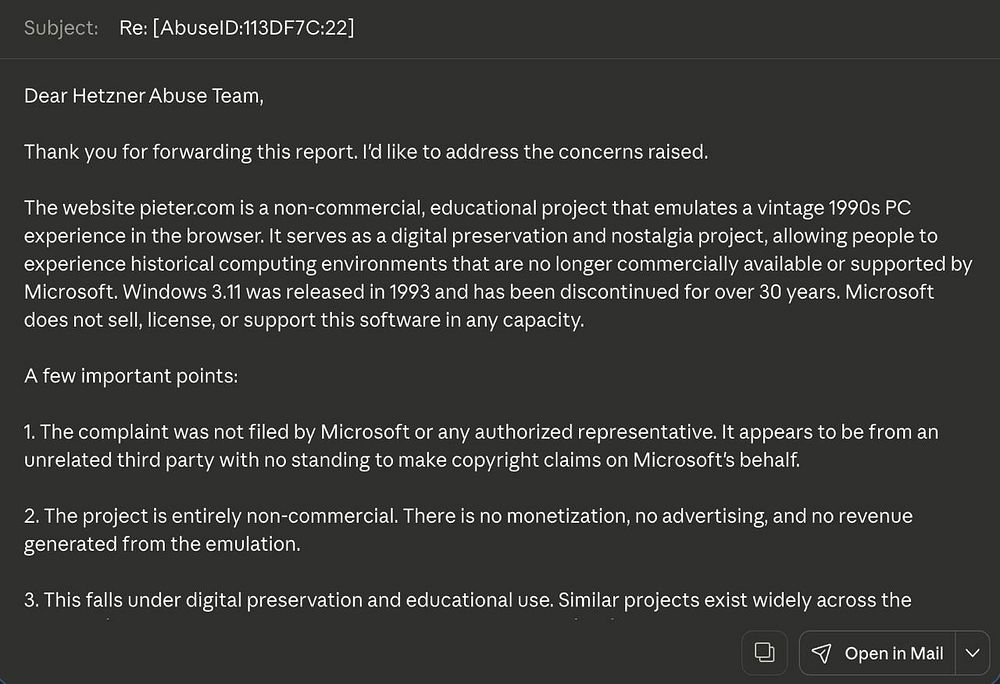Click the phrase 'does not sell, license, or support'
Image resolution: width=1000 pixels, height=684 pixels.
172,320
